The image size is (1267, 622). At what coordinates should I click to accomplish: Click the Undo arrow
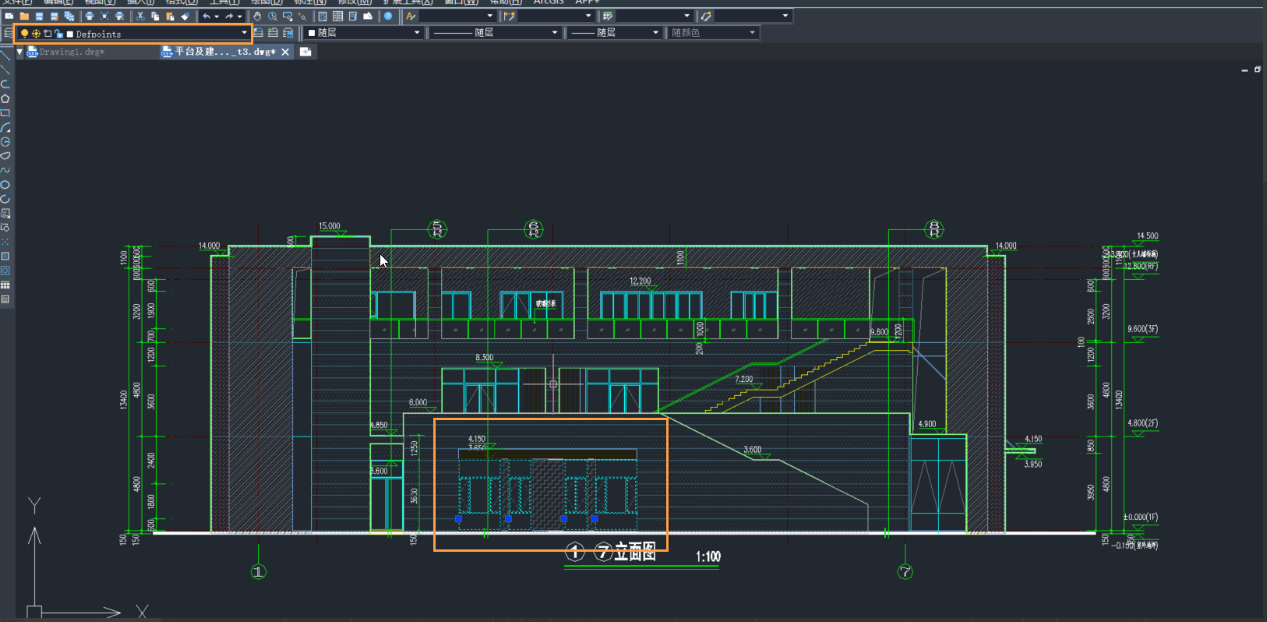pyautogui.click(x=206, y=16)
